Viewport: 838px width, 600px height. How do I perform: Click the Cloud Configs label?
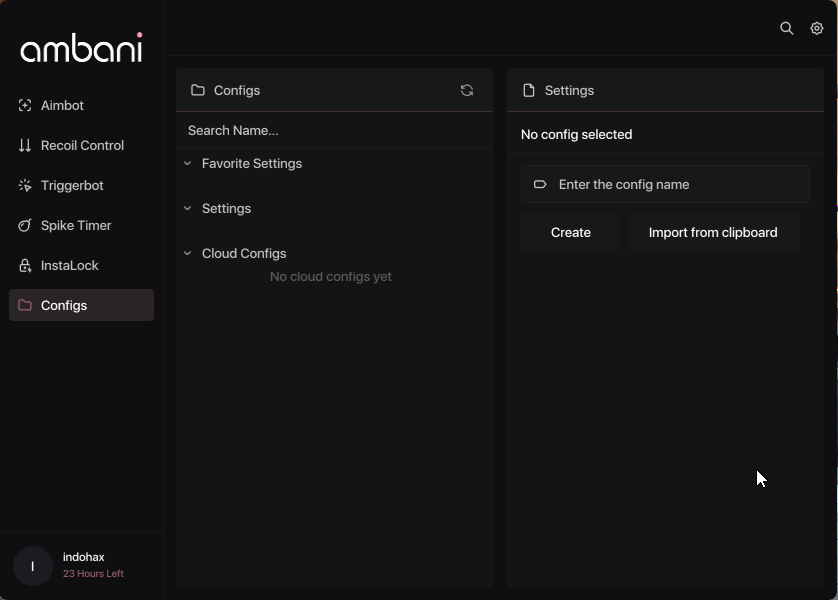244,253
